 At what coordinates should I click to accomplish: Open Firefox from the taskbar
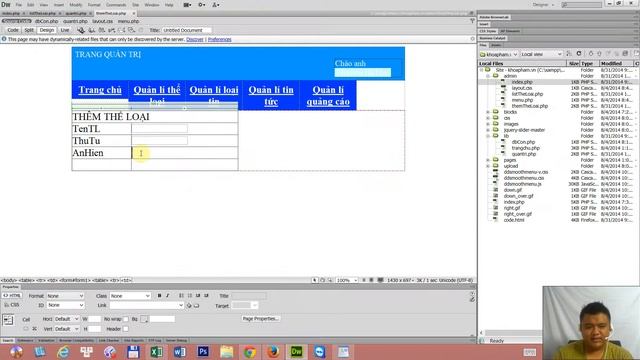273,351
